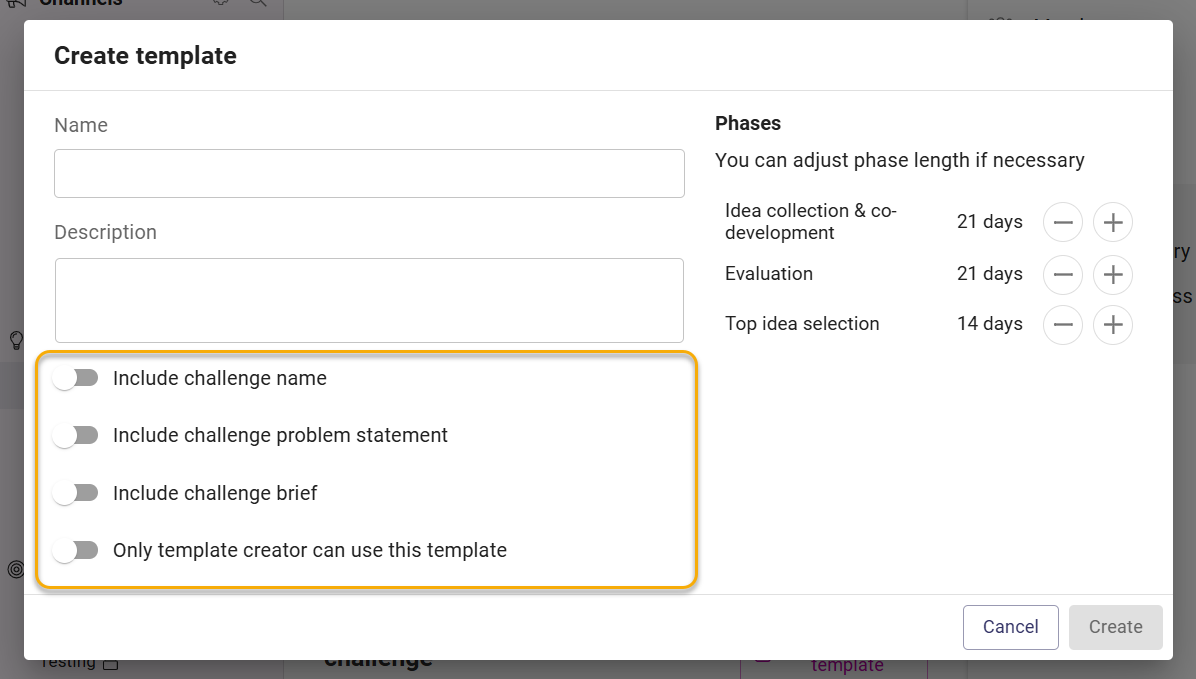The width and height of the screenshot is (1196, 679).
Task: Decrease Idea collection & co-development phase length
Action: (x=1063, y=222)
